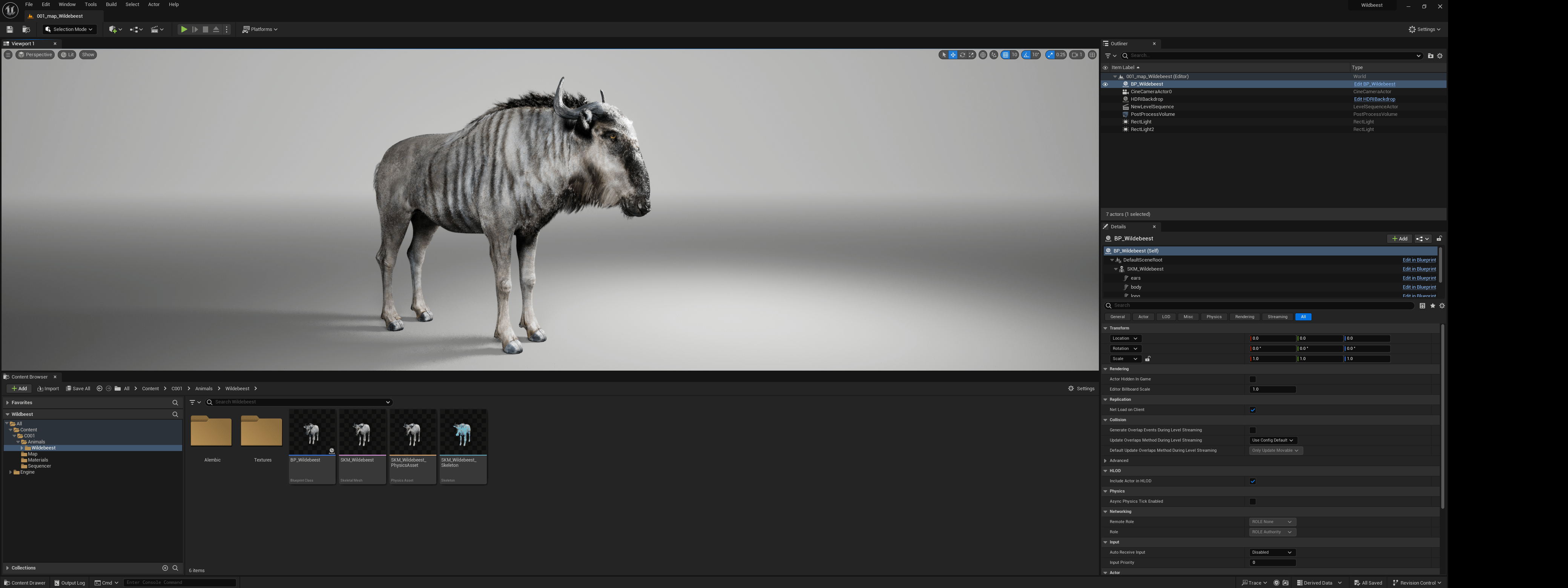Viewport: 1568px width, 588px height.
Task: Click the Details properties vertical scrollbar
Action: [1442, 417]
